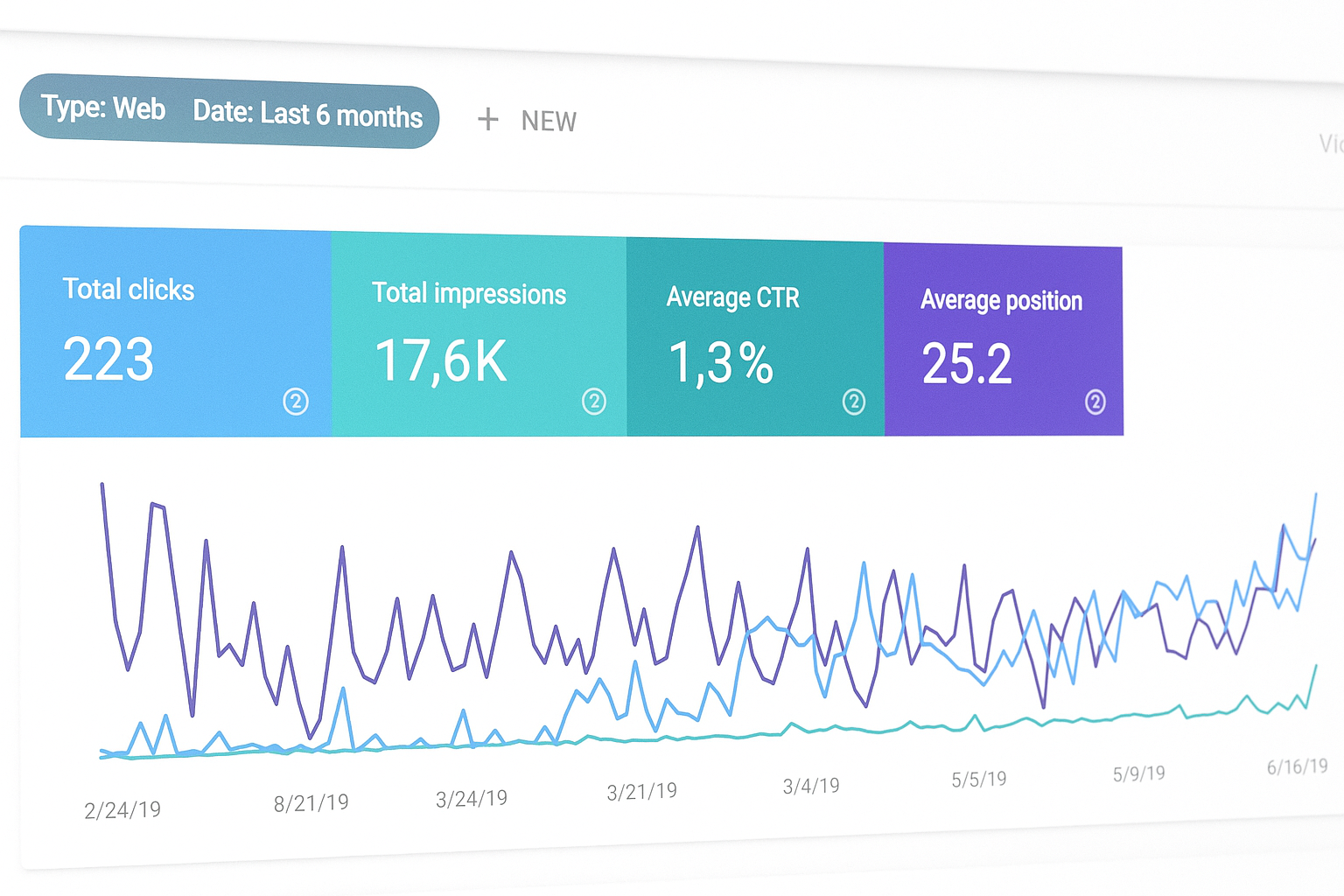Image resolution: width=1344 pixels, height=896 pixels.
Task: Click the help icon on Total clicks card
Action: click(x=296, y=402)
